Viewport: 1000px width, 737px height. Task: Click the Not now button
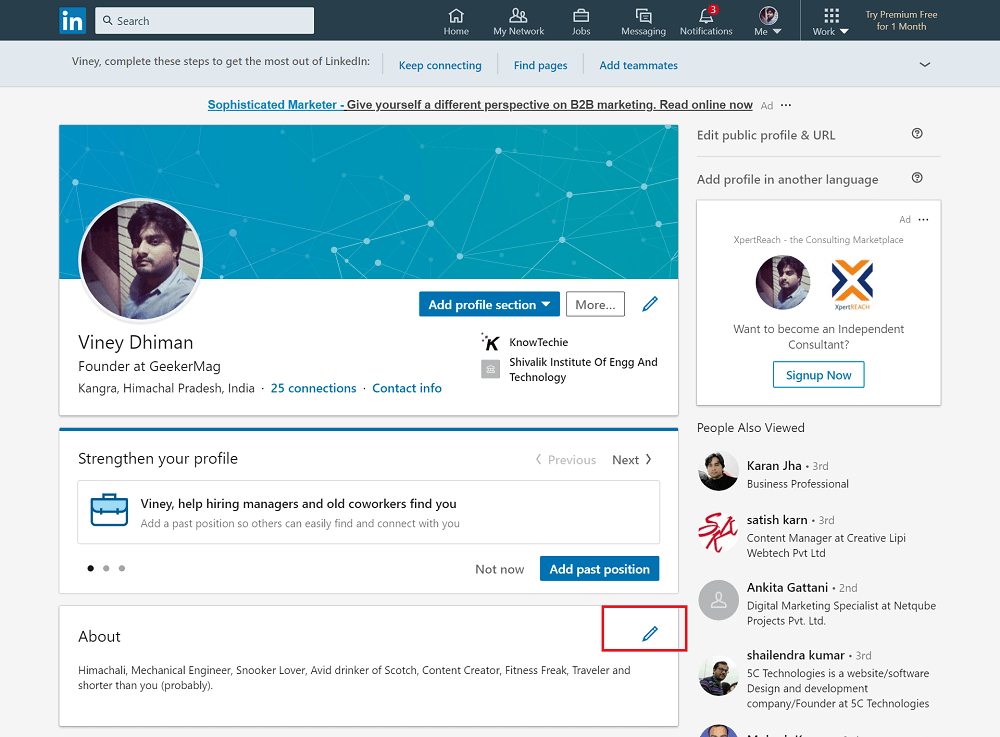click(499, 569)
